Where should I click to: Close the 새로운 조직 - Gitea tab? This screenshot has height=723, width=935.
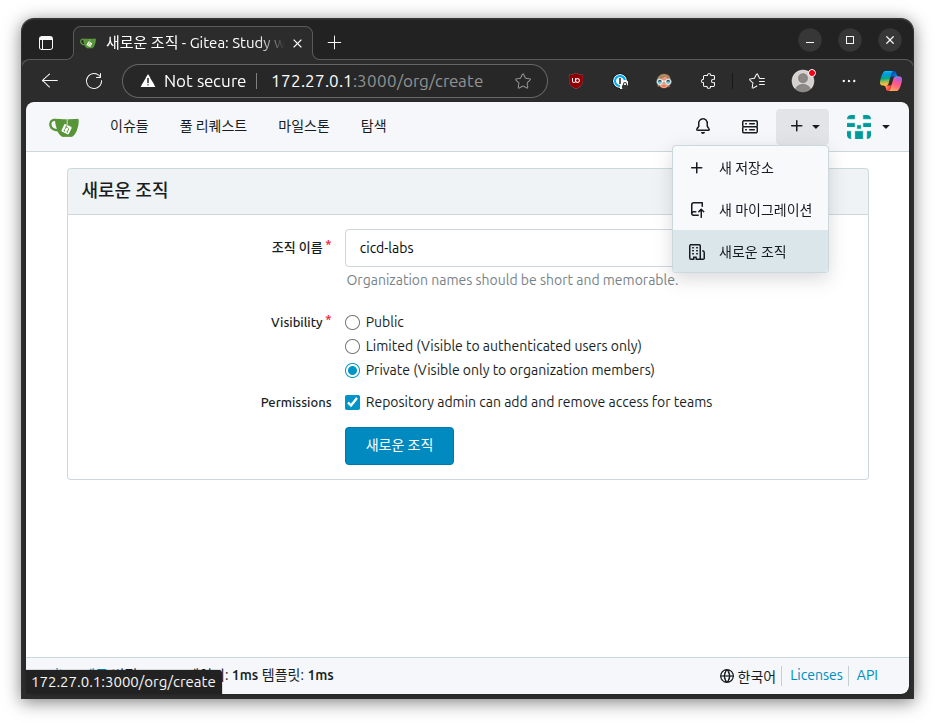pos(297,44)
